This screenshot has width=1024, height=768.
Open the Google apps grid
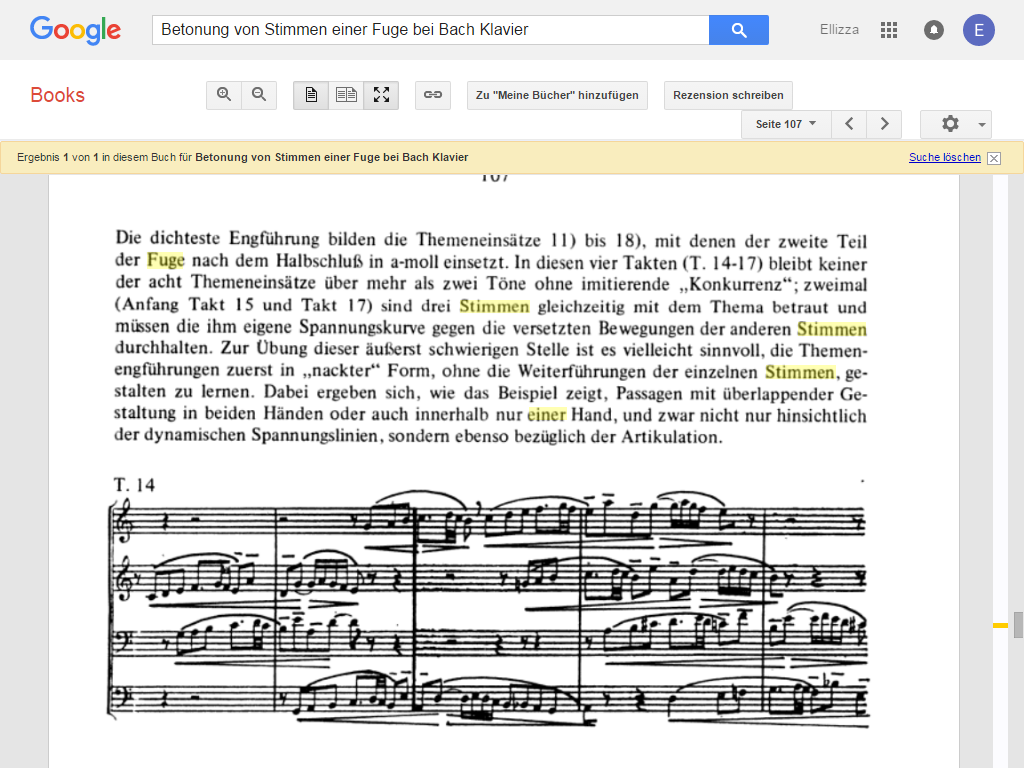(x=889, y=30)
